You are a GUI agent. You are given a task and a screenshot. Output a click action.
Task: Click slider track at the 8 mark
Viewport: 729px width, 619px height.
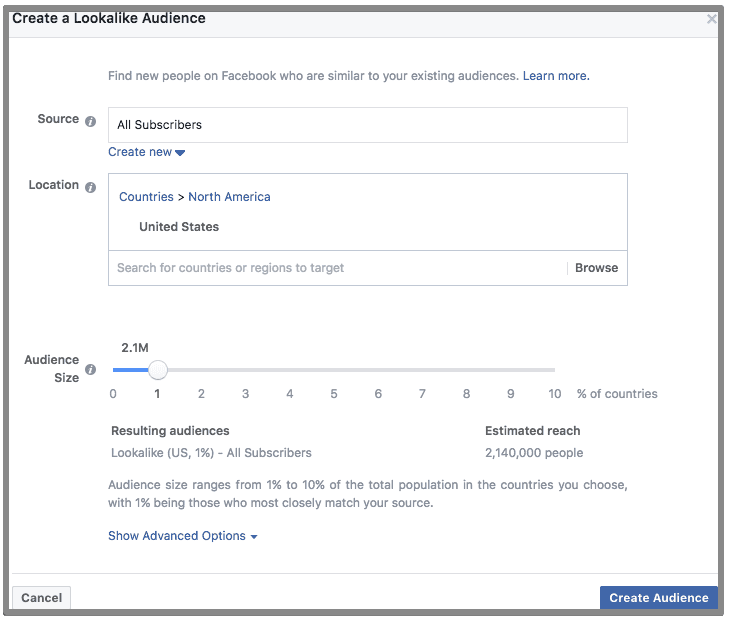pos(466,370)
